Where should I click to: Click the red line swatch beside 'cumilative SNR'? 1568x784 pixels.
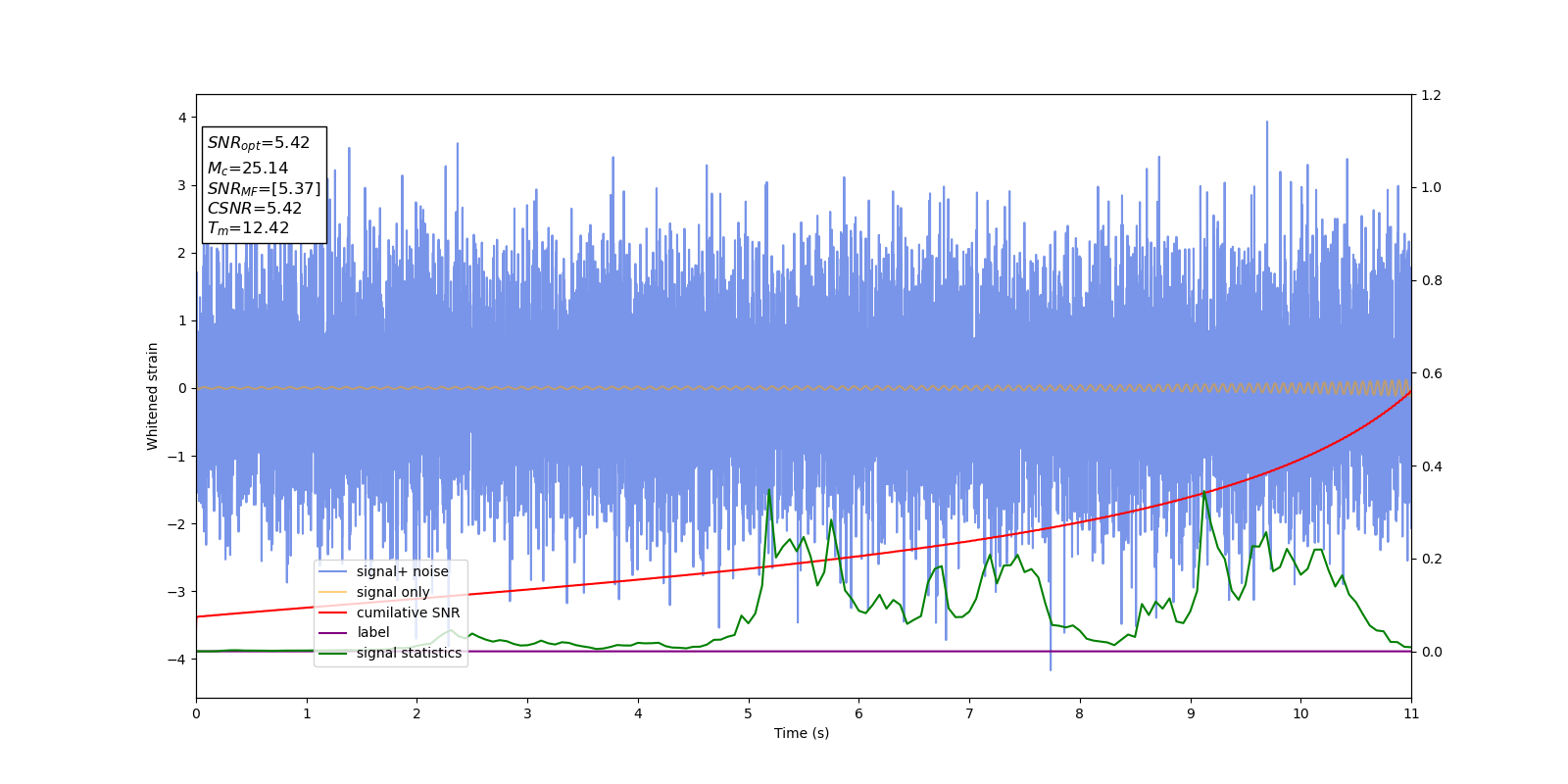tap(333, 612)
